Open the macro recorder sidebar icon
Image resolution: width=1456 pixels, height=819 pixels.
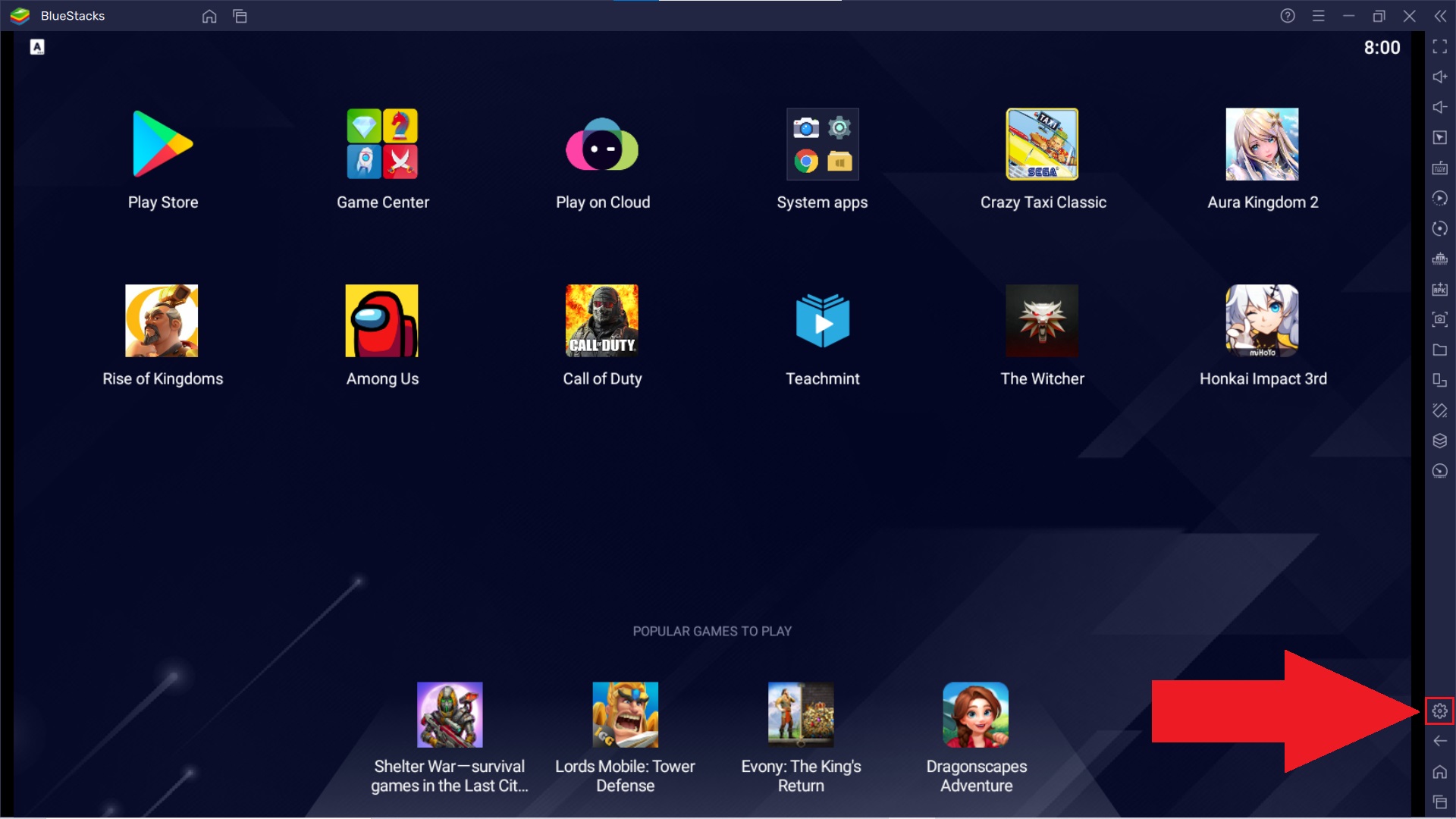[1439, 198]
